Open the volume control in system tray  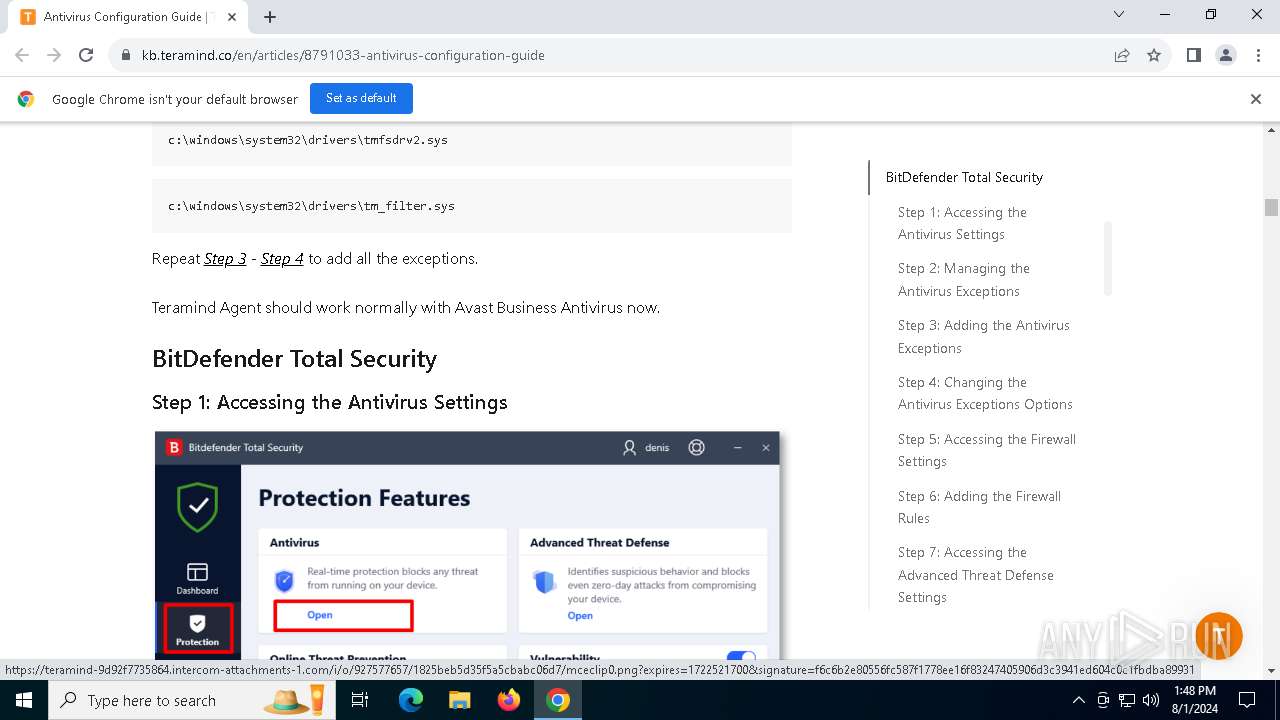[1151, 700]
